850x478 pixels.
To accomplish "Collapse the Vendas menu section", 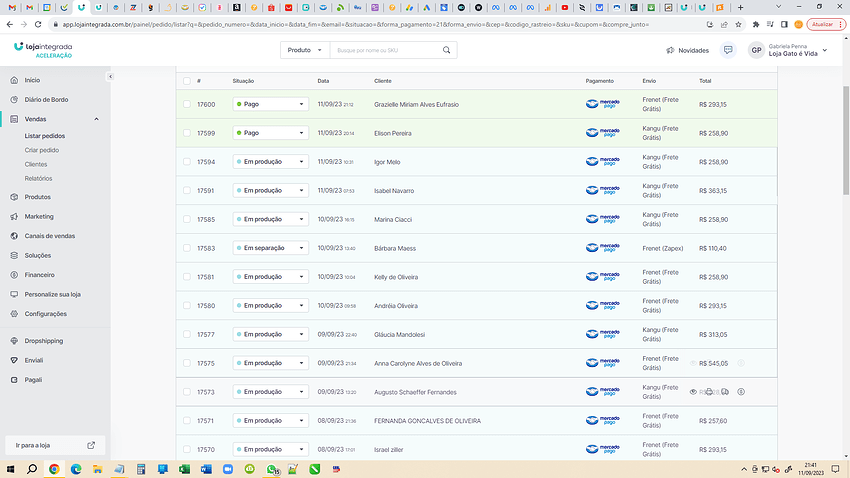I will pyautogui.click(x=96, y=119).
